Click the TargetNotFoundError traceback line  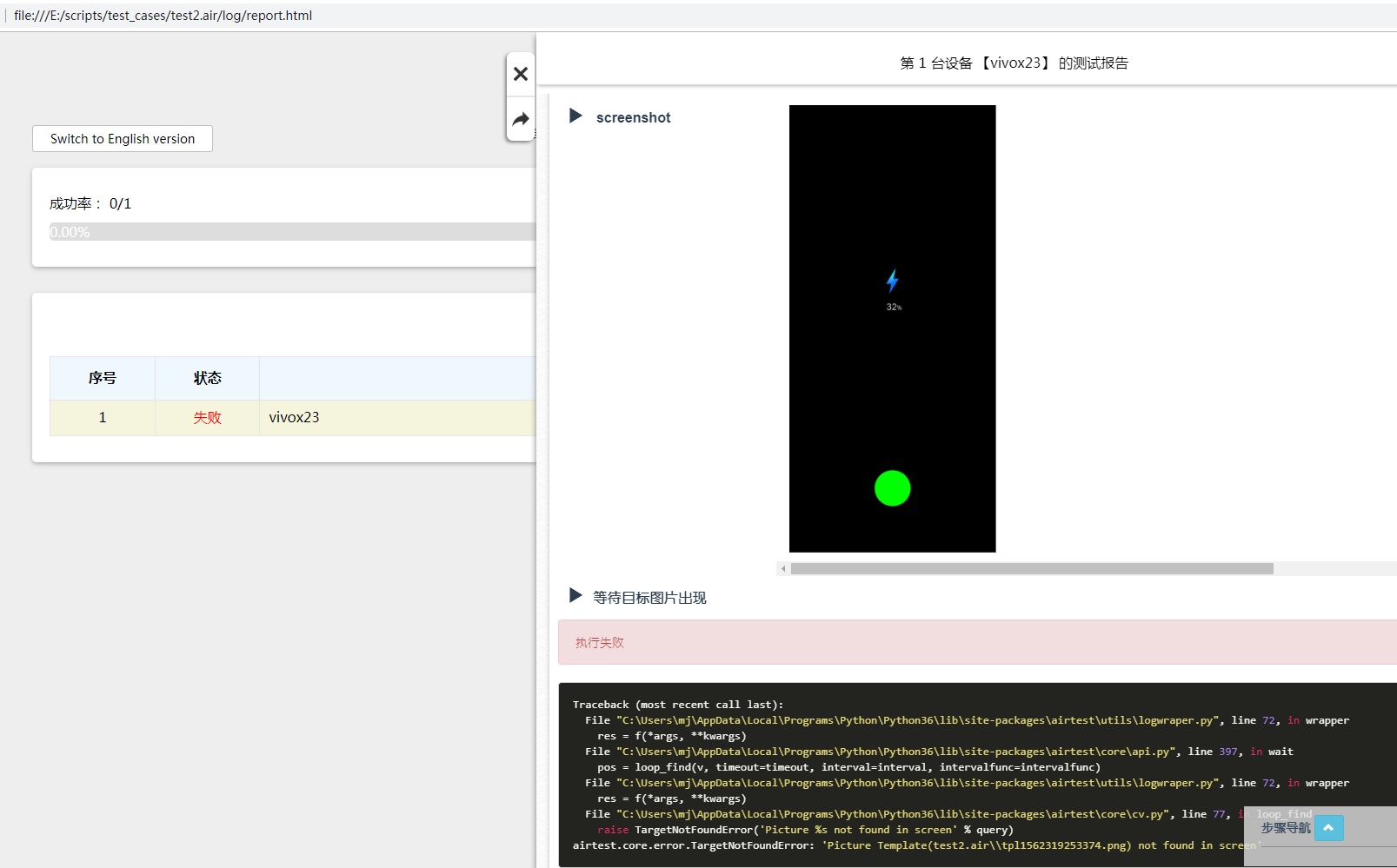tap(916, 845)
